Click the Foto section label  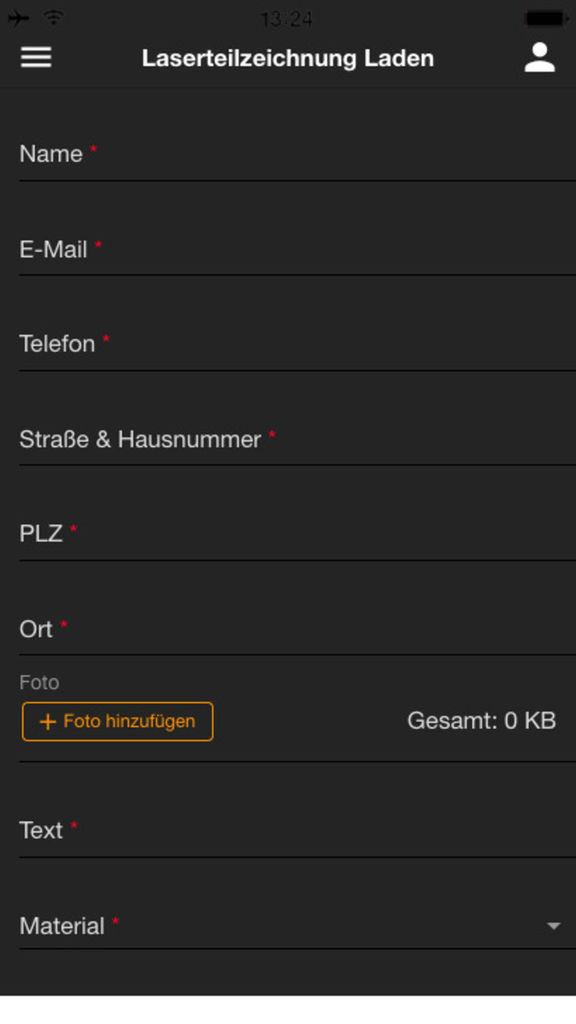point(39,682)
